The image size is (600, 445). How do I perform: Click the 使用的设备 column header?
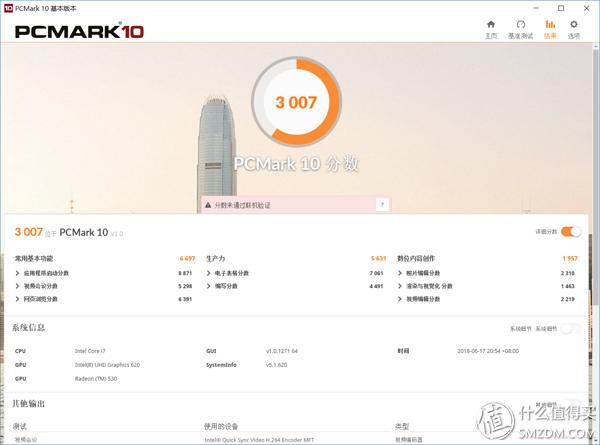tap(221, 426)
